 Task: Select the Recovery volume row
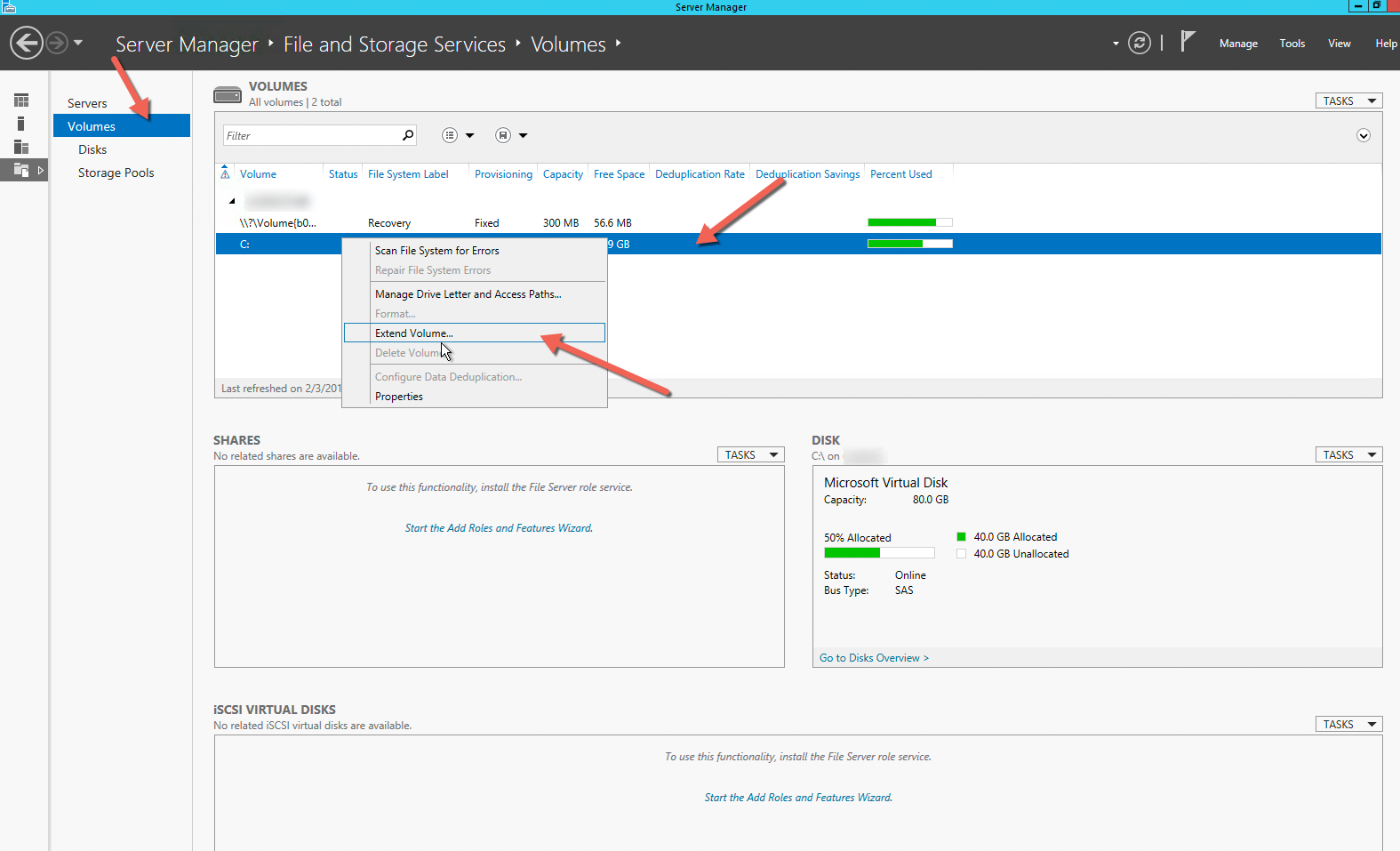pos(798,223)
